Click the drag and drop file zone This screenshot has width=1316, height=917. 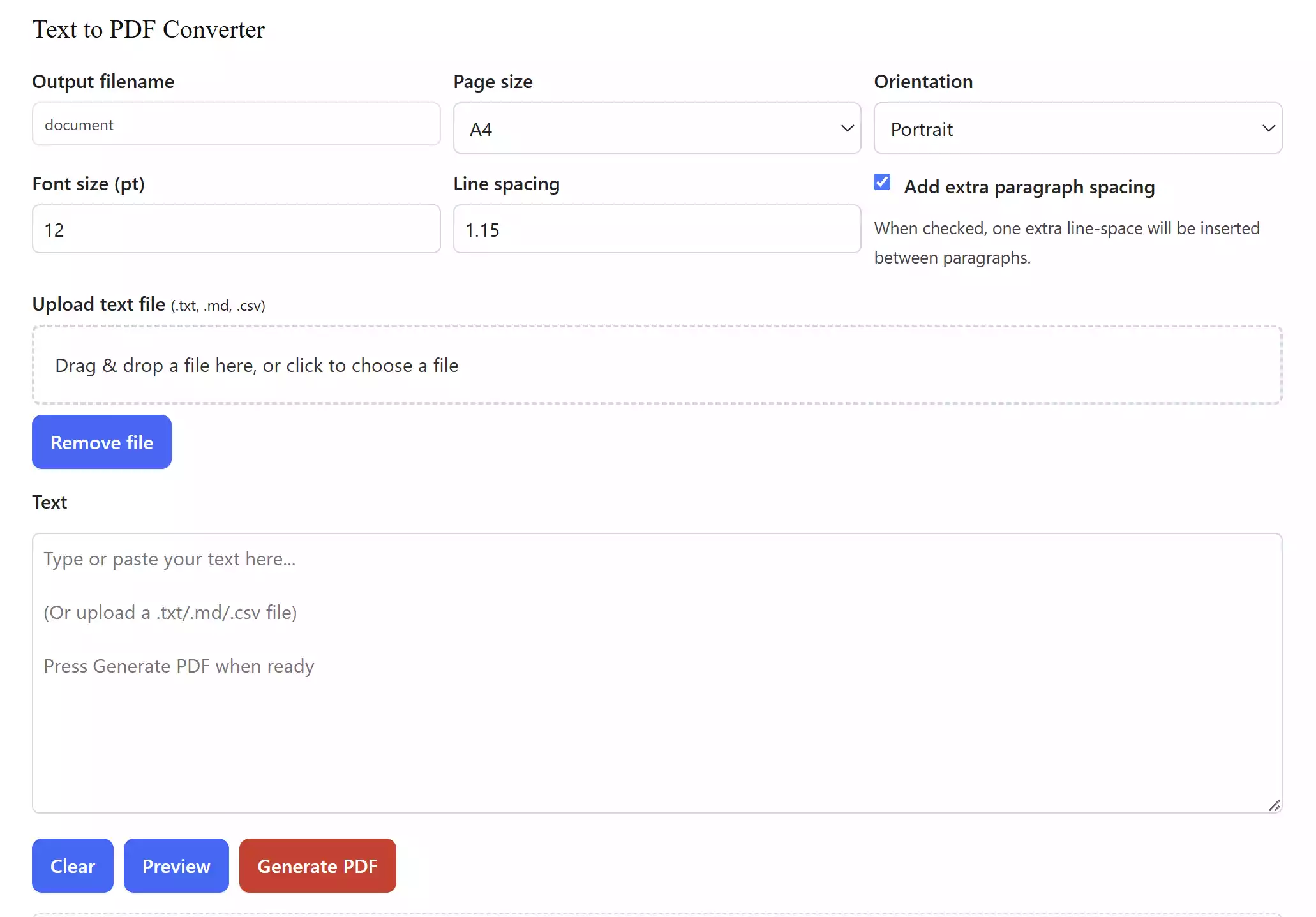click(x=657, y=364)
